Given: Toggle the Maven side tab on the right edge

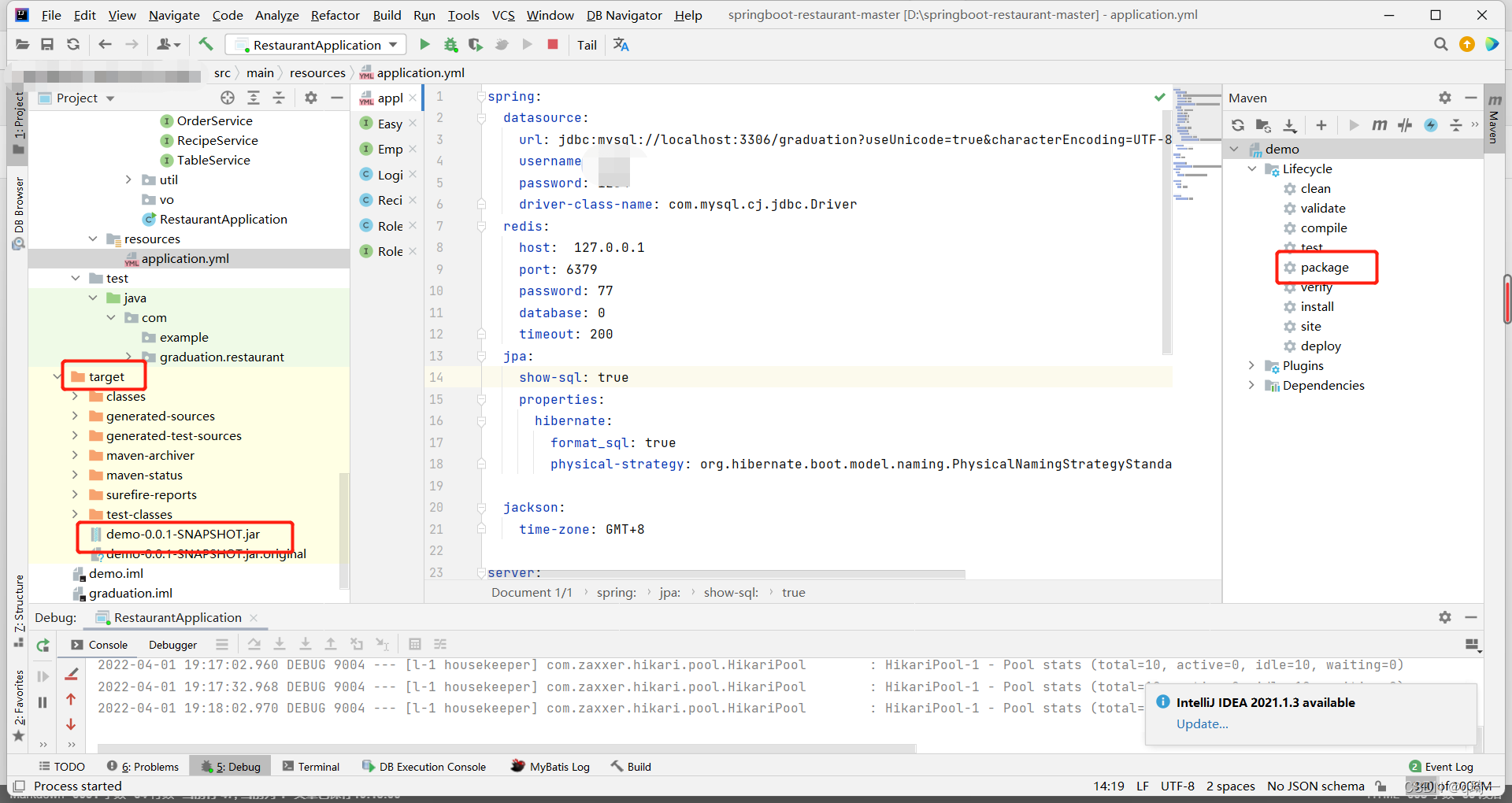Looking at the screenshot, I should coord(1494,118).
